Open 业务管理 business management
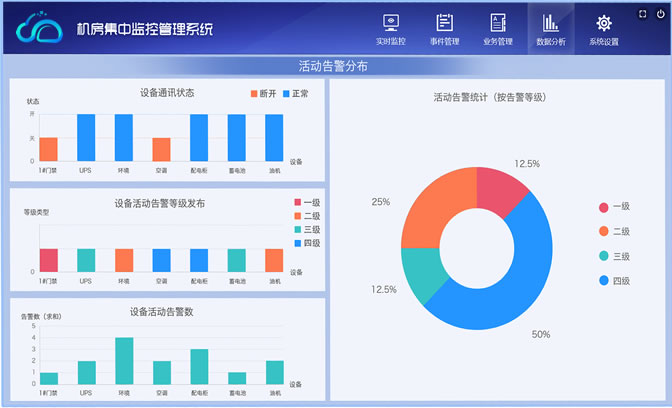The image size is (672, 408). 498,29
